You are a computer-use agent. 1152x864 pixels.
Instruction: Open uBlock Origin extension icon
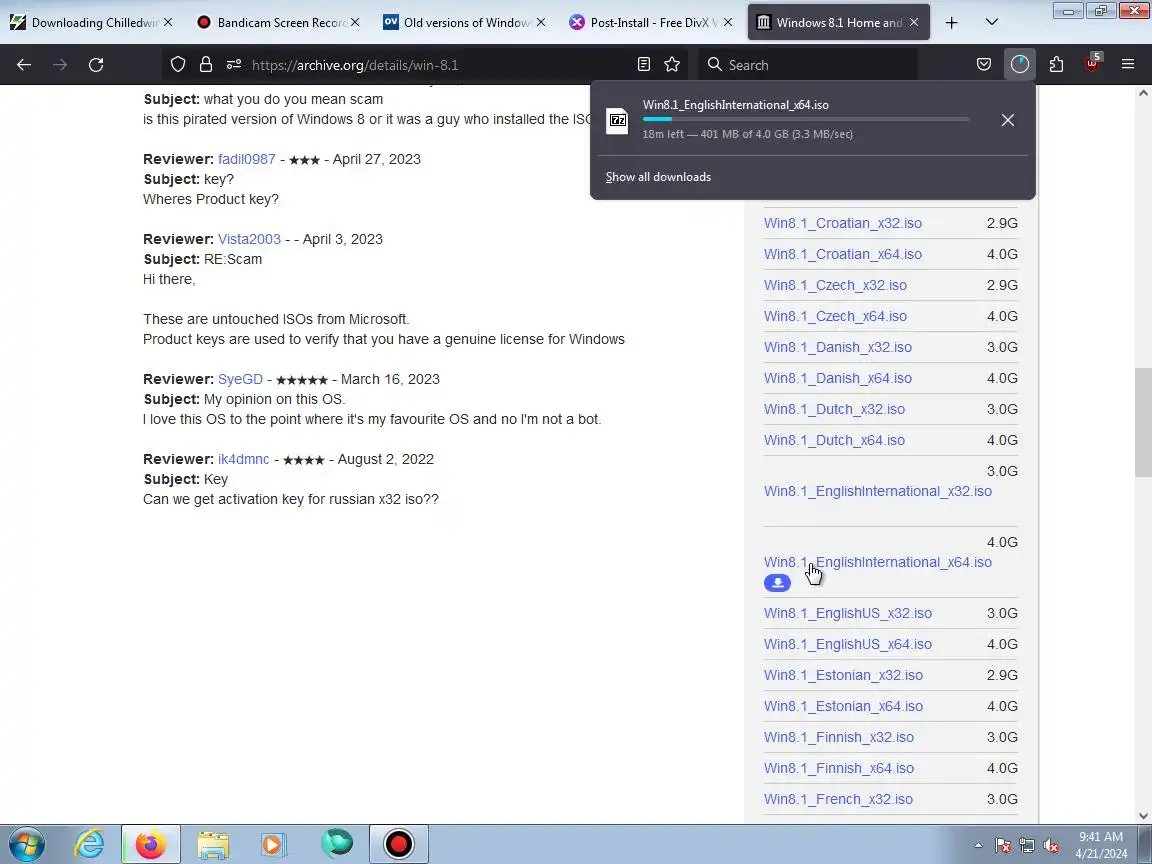point(1092,63)
